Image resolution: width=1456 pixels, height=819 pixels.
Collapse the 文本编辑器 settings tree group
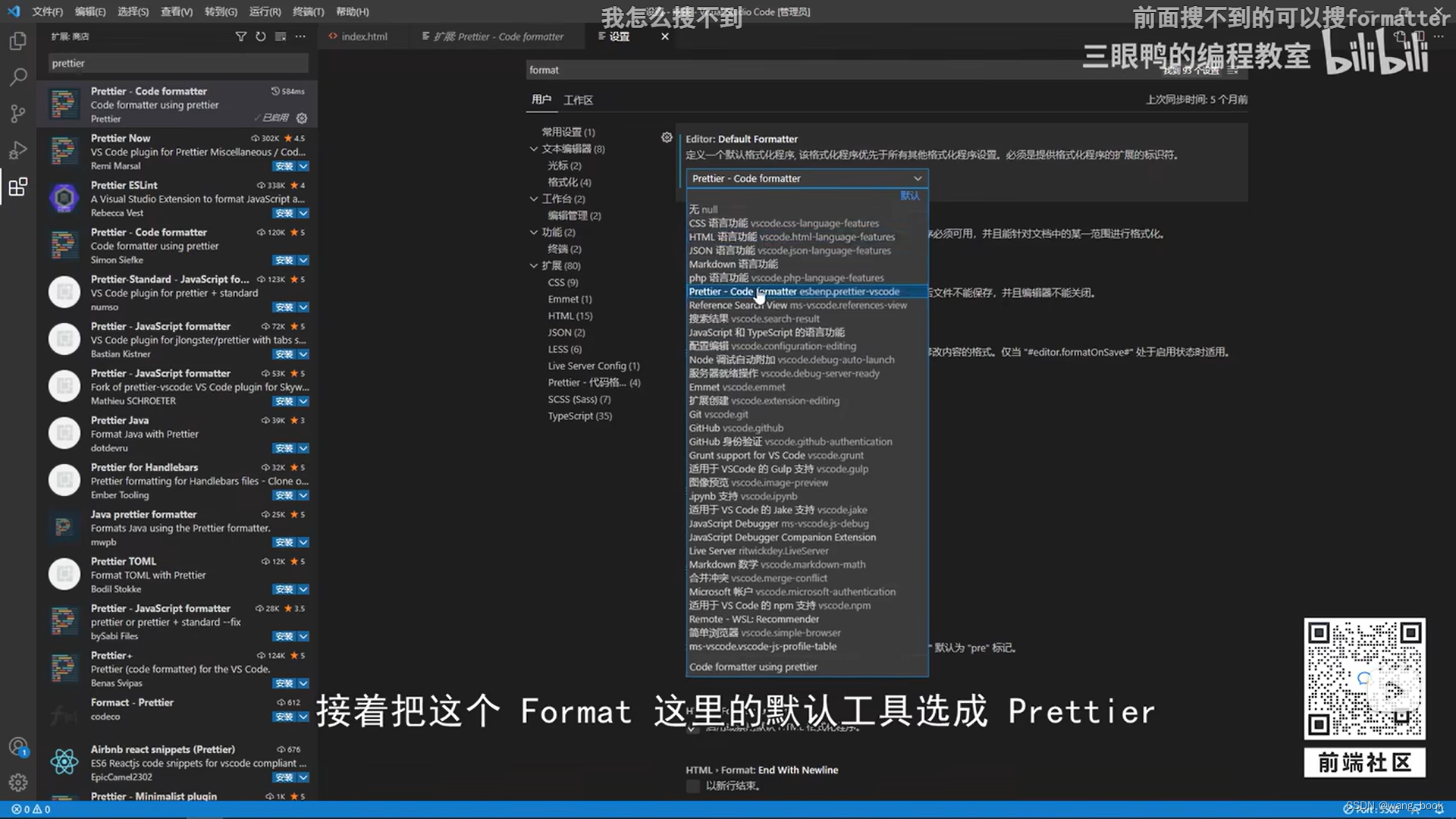534,149
